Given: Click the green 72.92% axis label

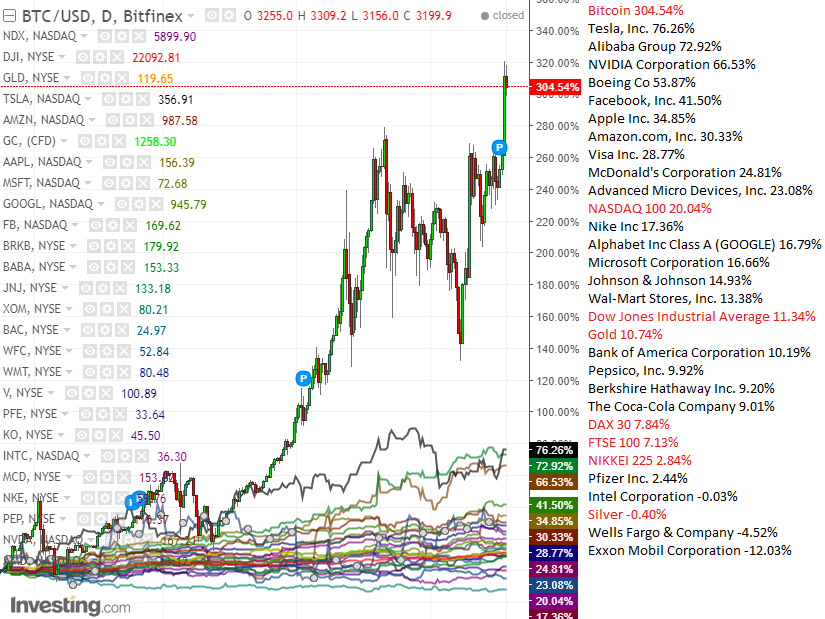Looking at the screenshot, I should (554, 466).
